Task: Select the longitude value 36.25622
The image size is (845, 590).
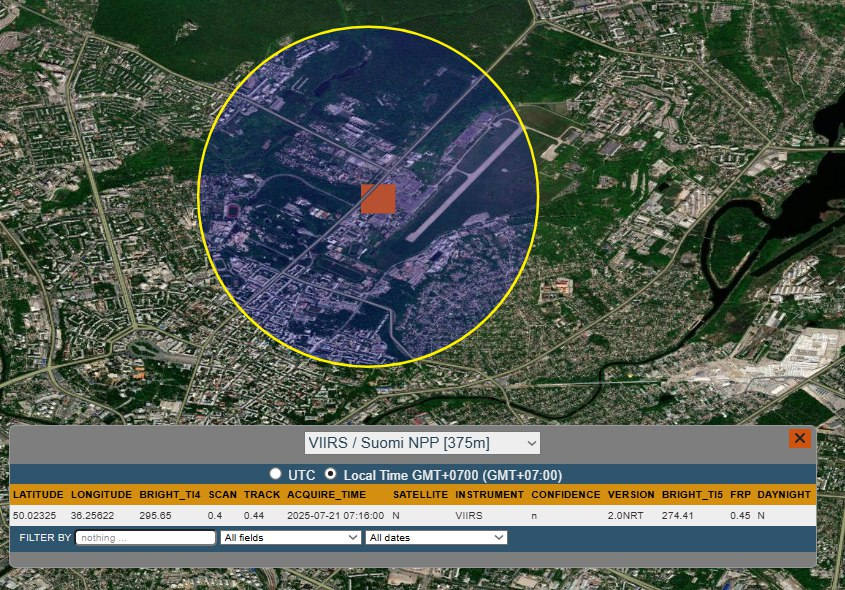Action: pyautogui.click(x=92, y=516)
